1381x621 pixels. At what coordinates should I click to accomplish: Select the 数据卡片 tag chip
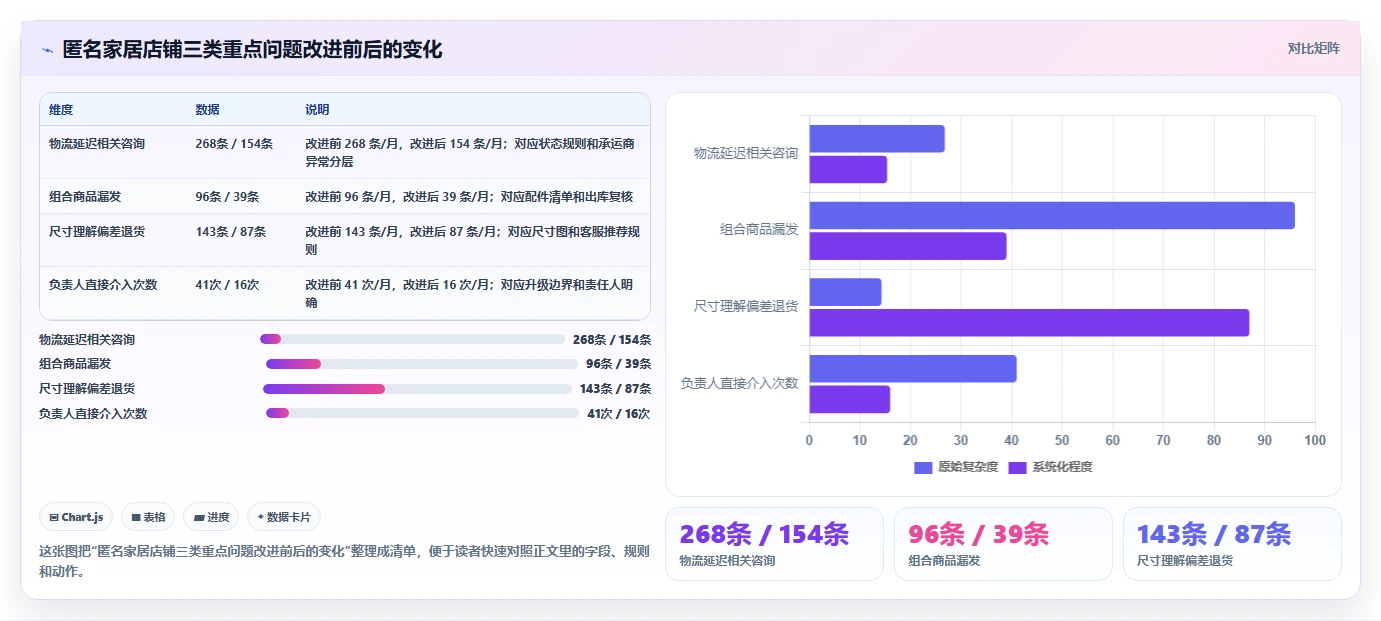(284, 517)
